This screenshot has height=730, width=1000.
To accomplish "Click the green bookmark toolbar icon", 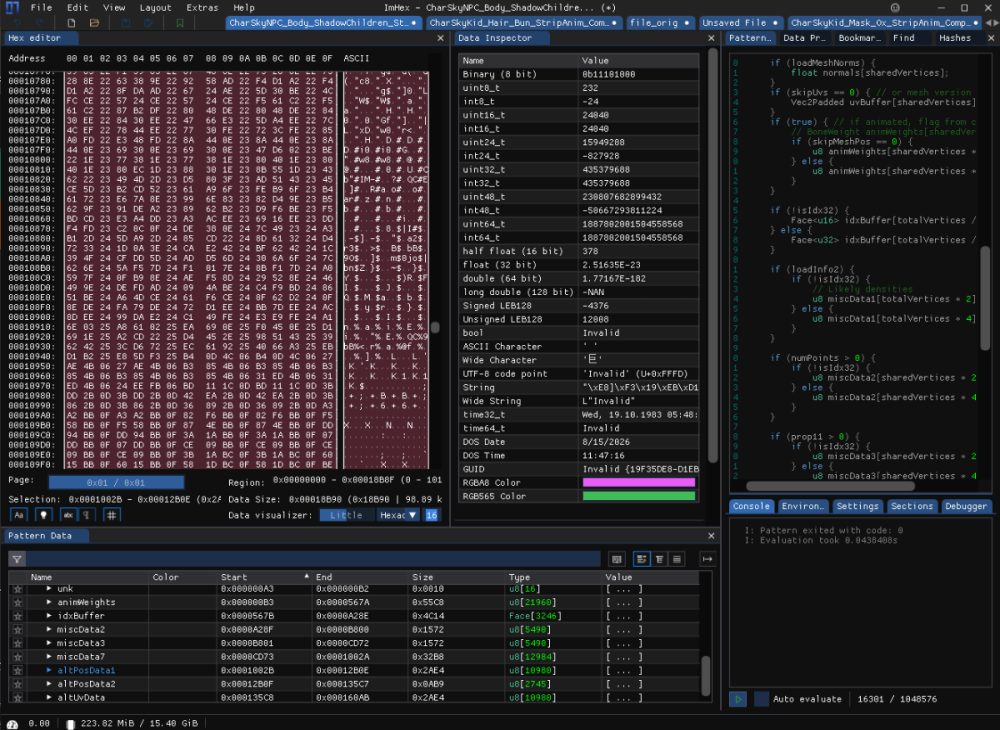I will [179, 22].
